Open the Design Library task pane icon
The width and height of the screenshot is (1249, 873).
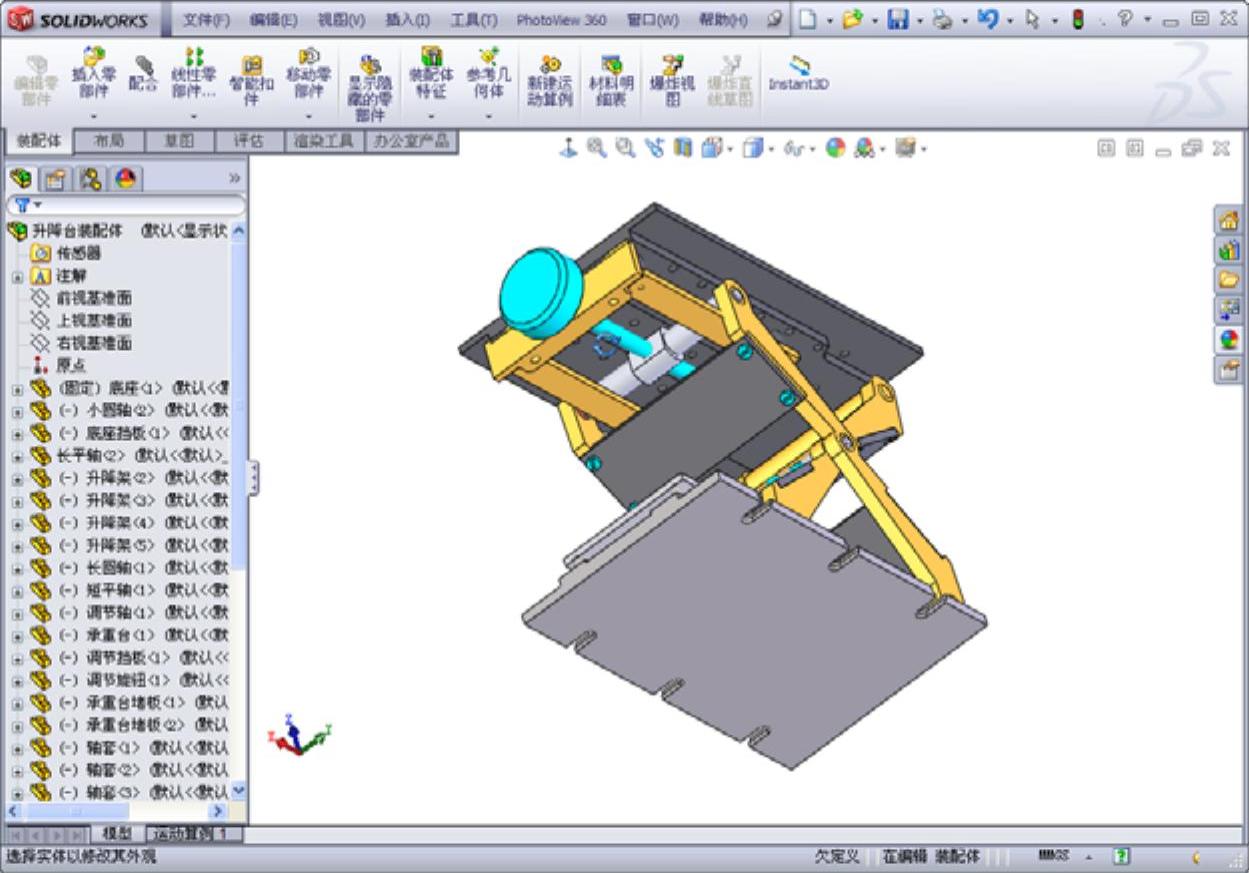pos(1229,250)
